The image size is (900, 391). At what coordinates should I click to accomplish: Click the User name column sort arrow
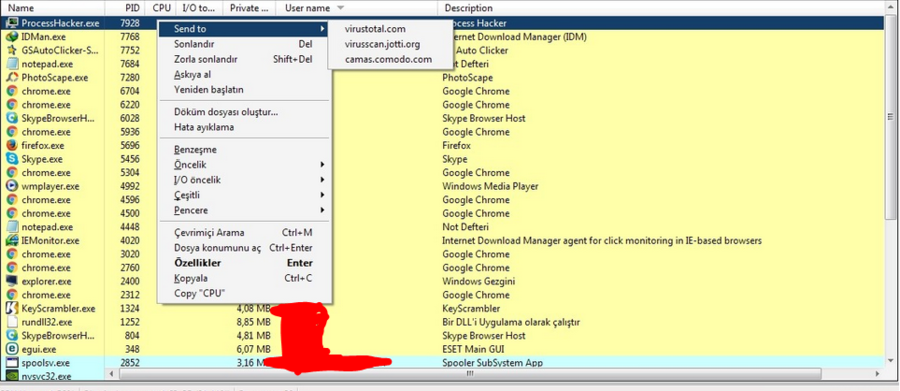click(340, 8)
